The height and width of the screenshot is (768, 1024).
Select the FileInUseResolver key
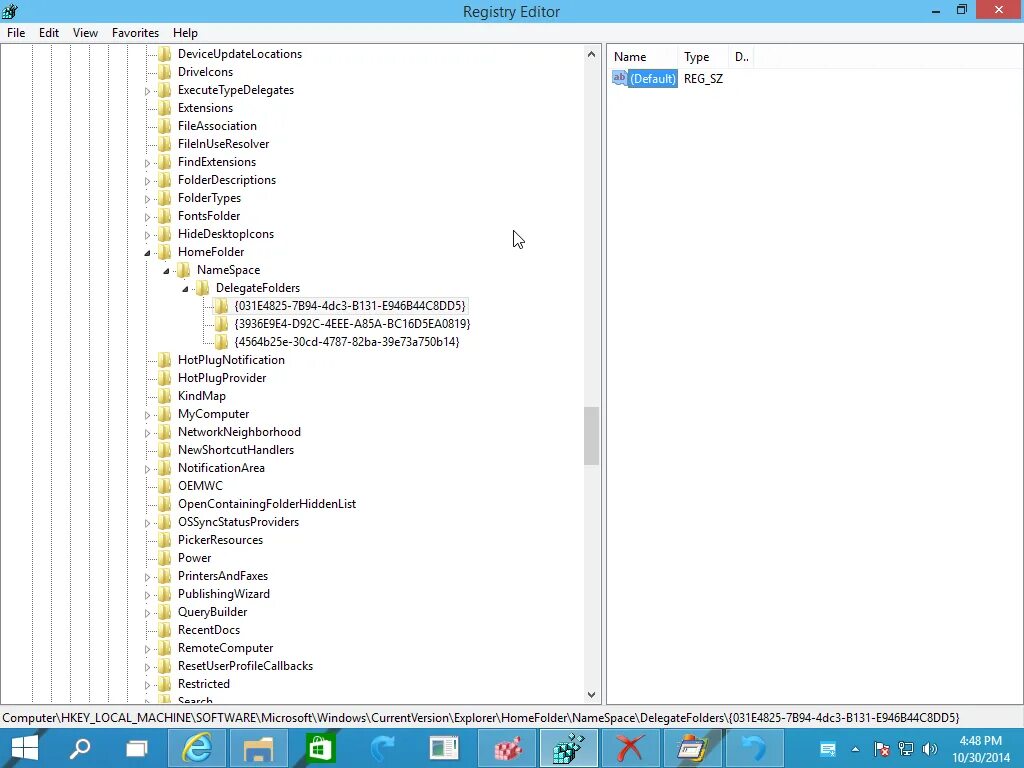click(223, 144)
